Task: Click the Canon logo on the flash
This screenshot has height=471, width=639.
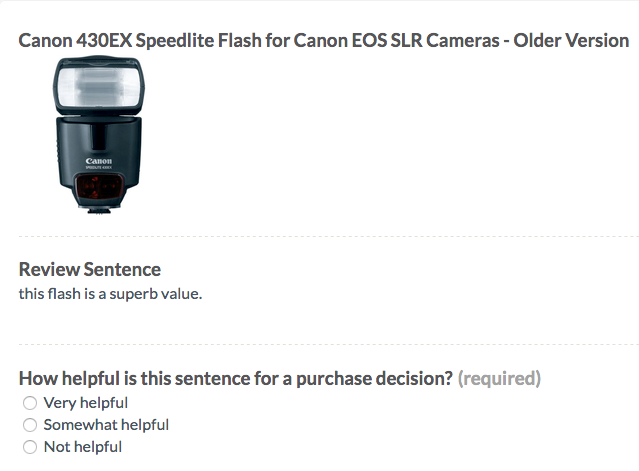Action: [98, 160]
